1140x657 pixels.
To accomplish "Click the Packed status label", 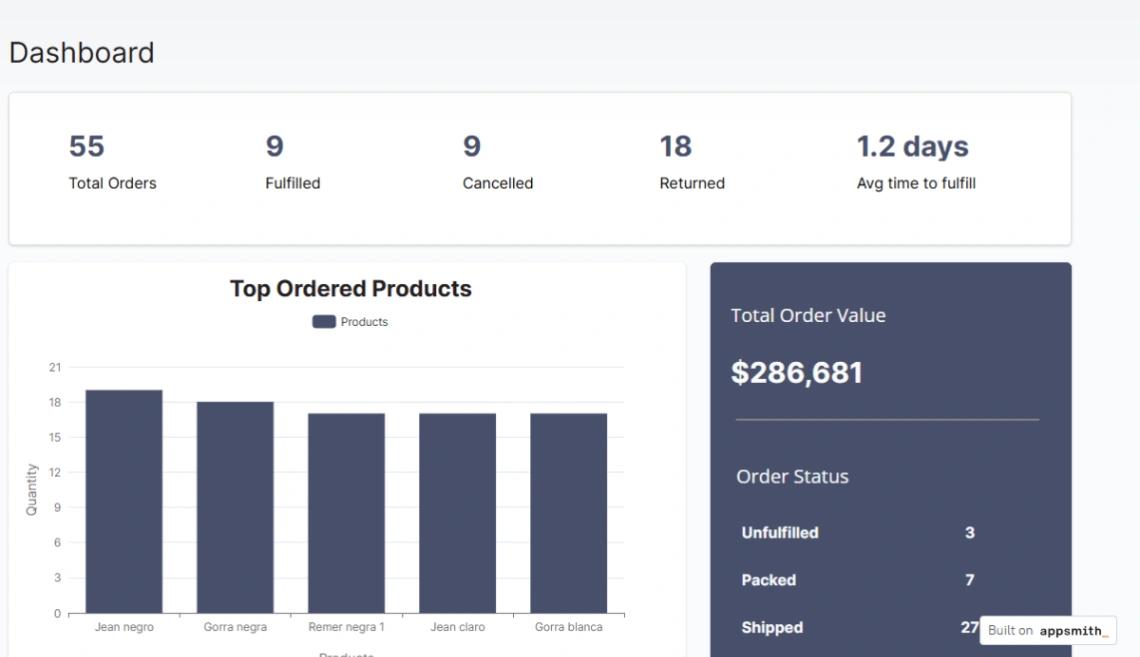I will pyautogui.click(x=768, y=580).
